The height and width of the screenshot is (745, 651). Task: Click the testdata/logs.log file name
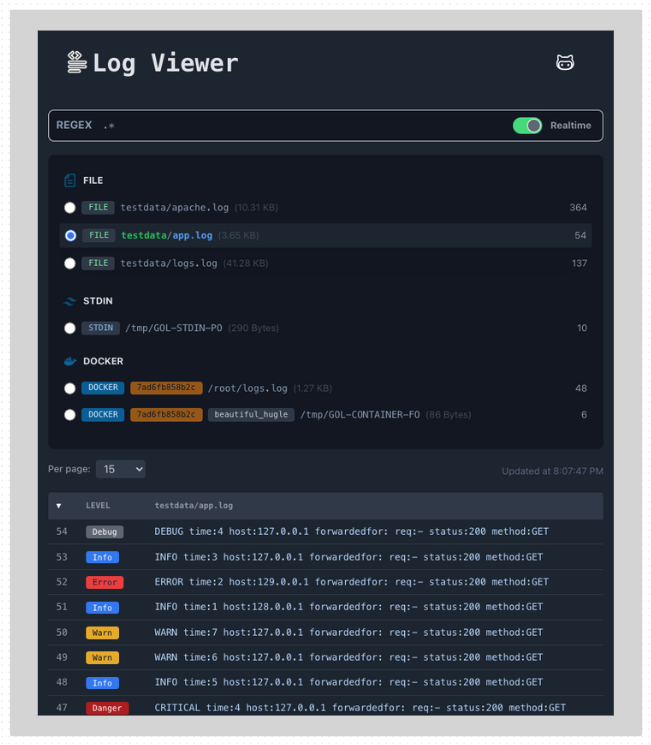[169, 263]
